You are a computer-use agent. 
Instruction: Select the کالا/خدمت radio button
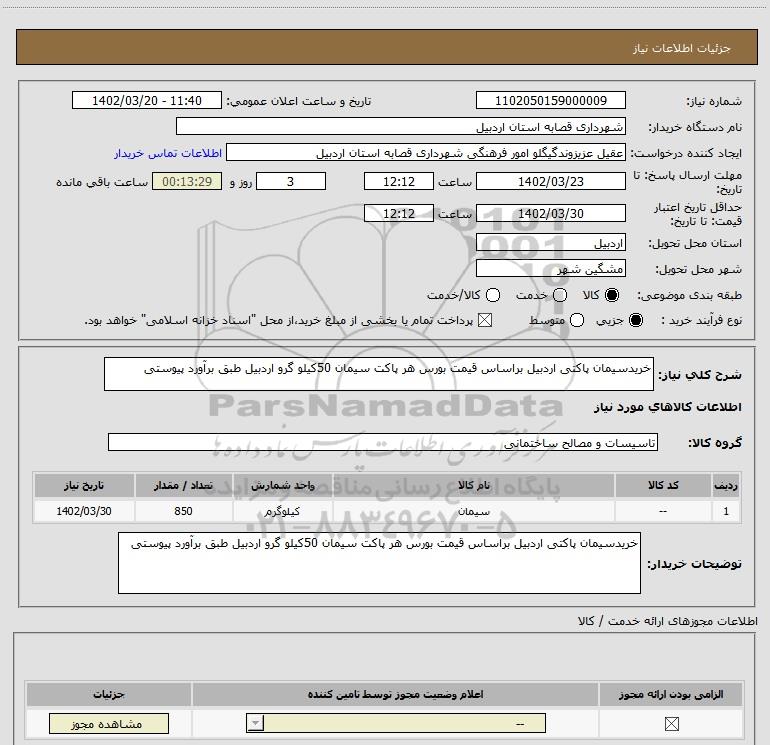click(x=493, y=295)
